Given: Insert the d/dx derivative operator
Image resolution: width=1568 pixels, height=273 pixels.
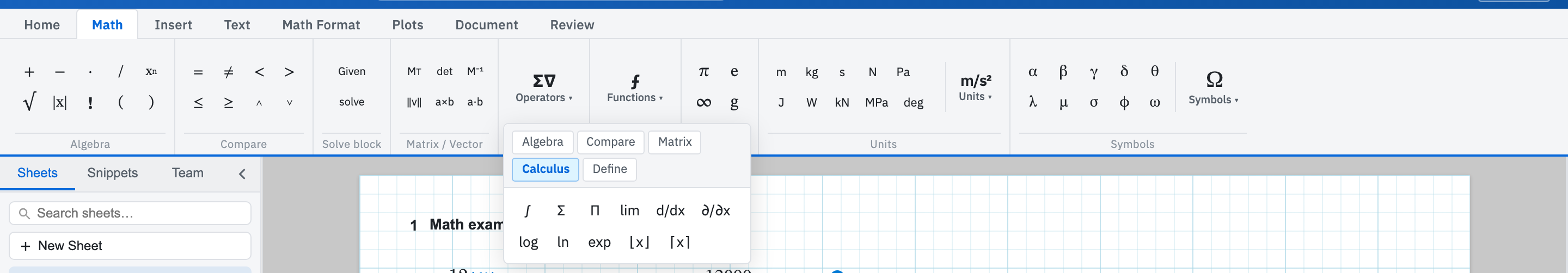Looking at the screenshot, I should click(x=670, y=210).
